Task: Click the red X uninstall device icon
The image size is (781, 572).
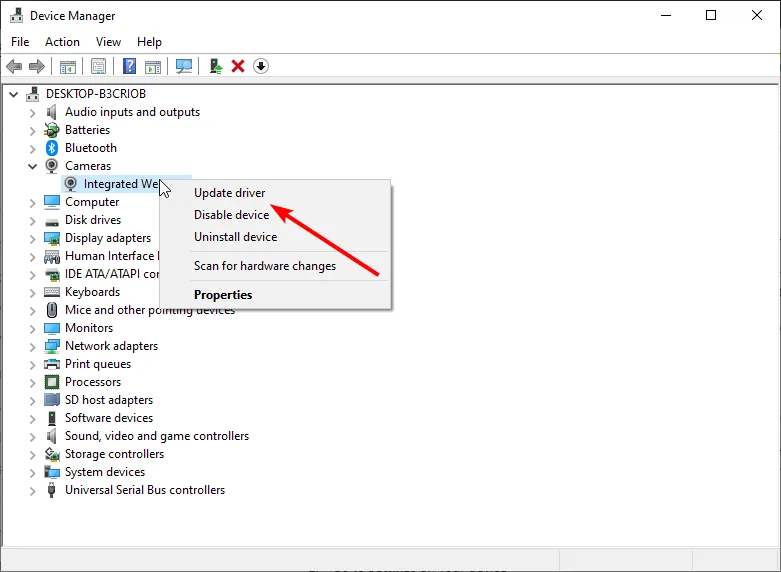Action: [238, 66]
